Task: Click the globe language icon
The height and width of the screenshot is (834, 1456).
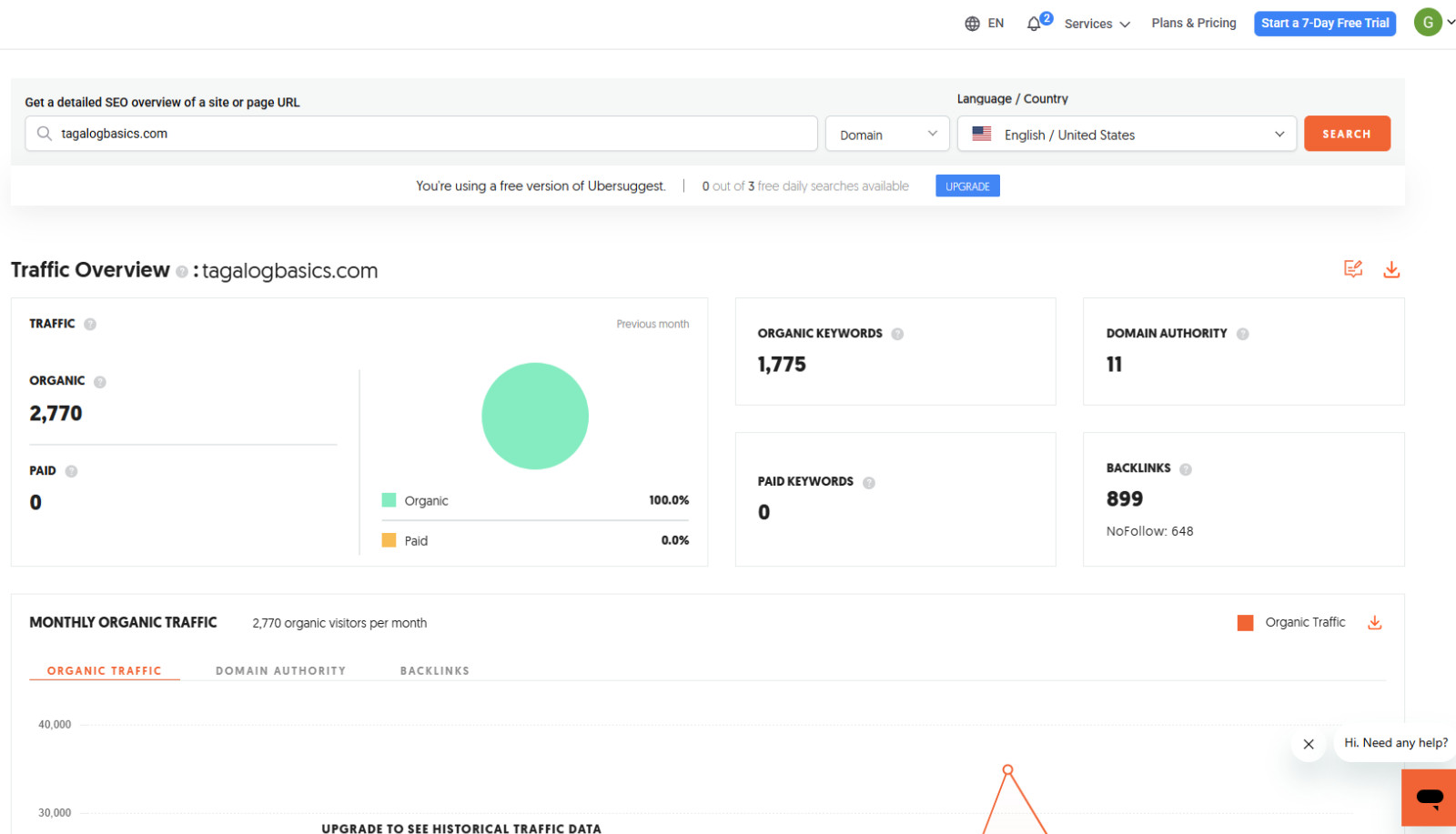Action: (x=972, y=24)
